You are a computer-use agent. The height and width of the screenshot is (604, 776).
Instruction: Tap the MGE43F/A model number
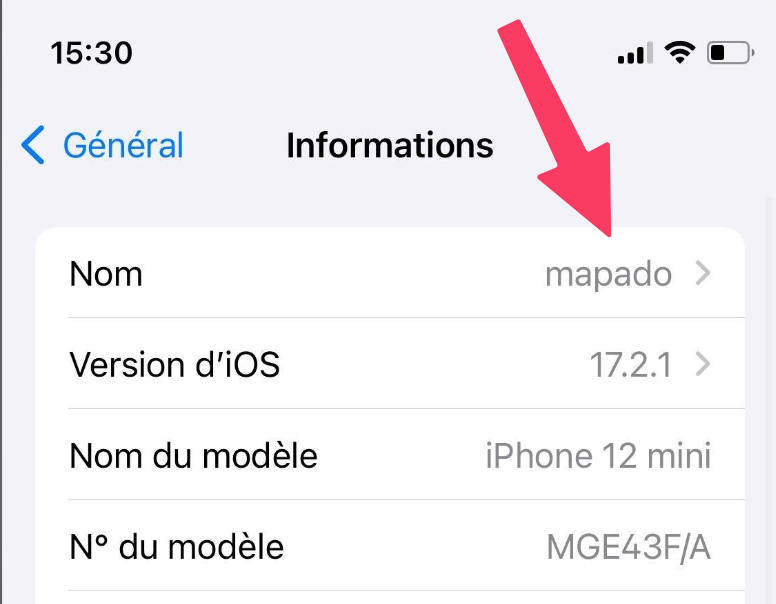coord(629,548)
